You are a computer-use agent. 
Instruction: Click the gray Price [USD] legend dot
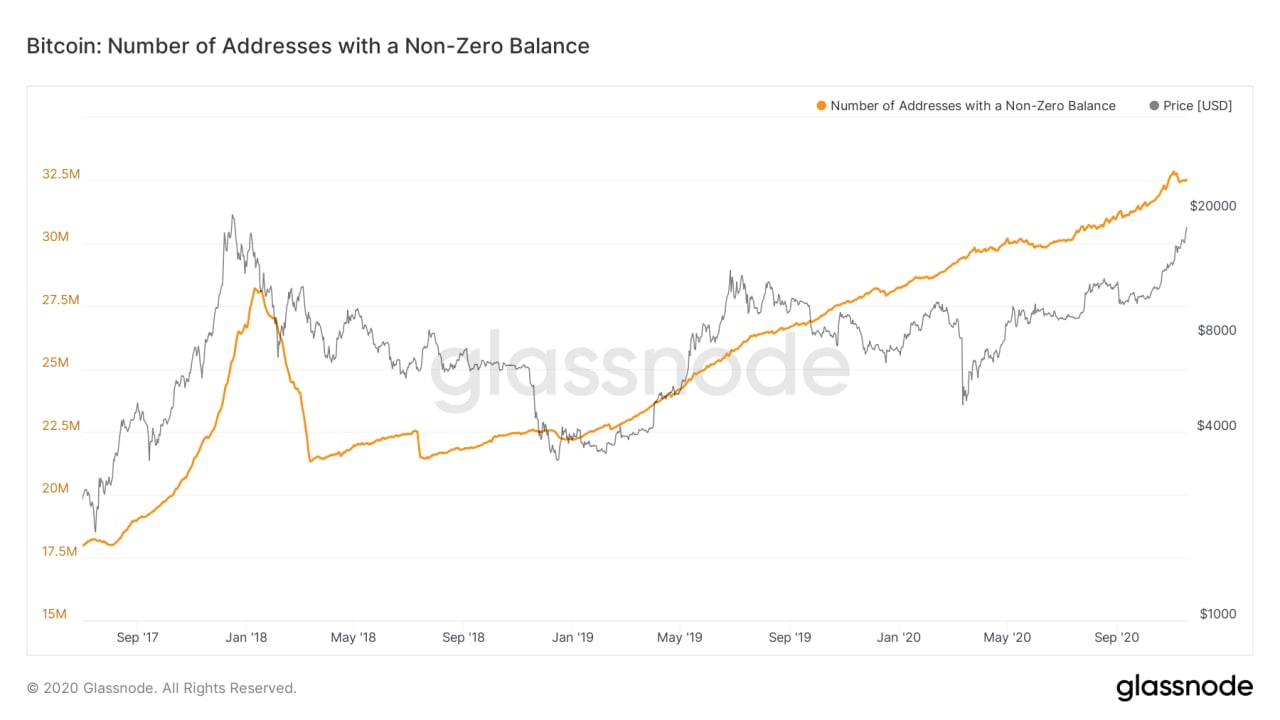1155,106
